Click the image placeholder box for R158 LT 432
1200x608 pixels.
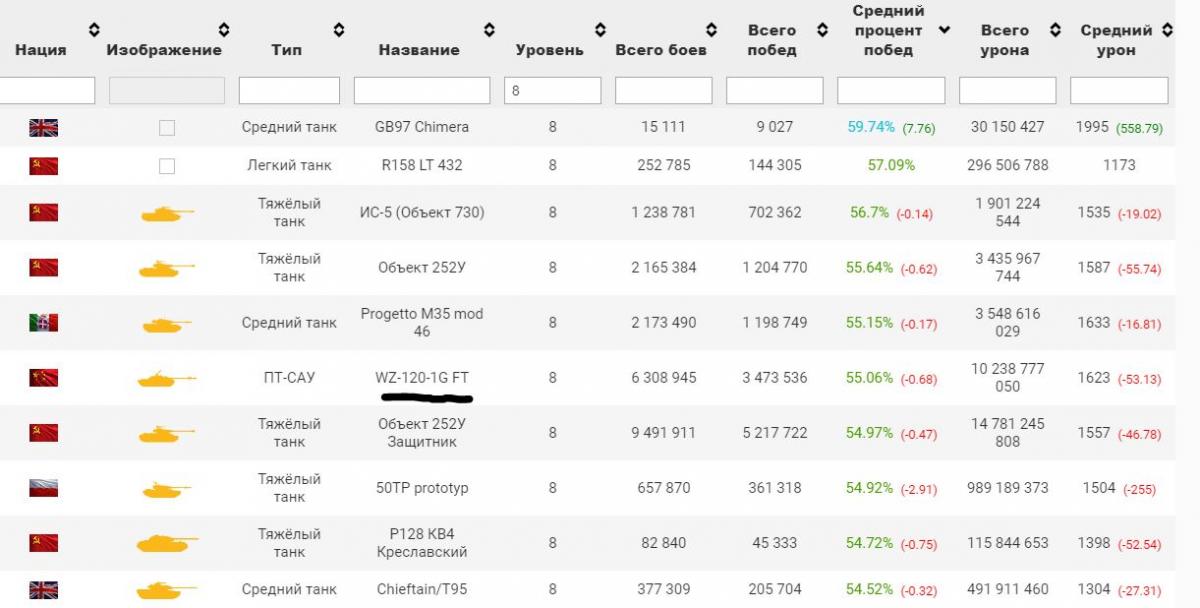167,166
